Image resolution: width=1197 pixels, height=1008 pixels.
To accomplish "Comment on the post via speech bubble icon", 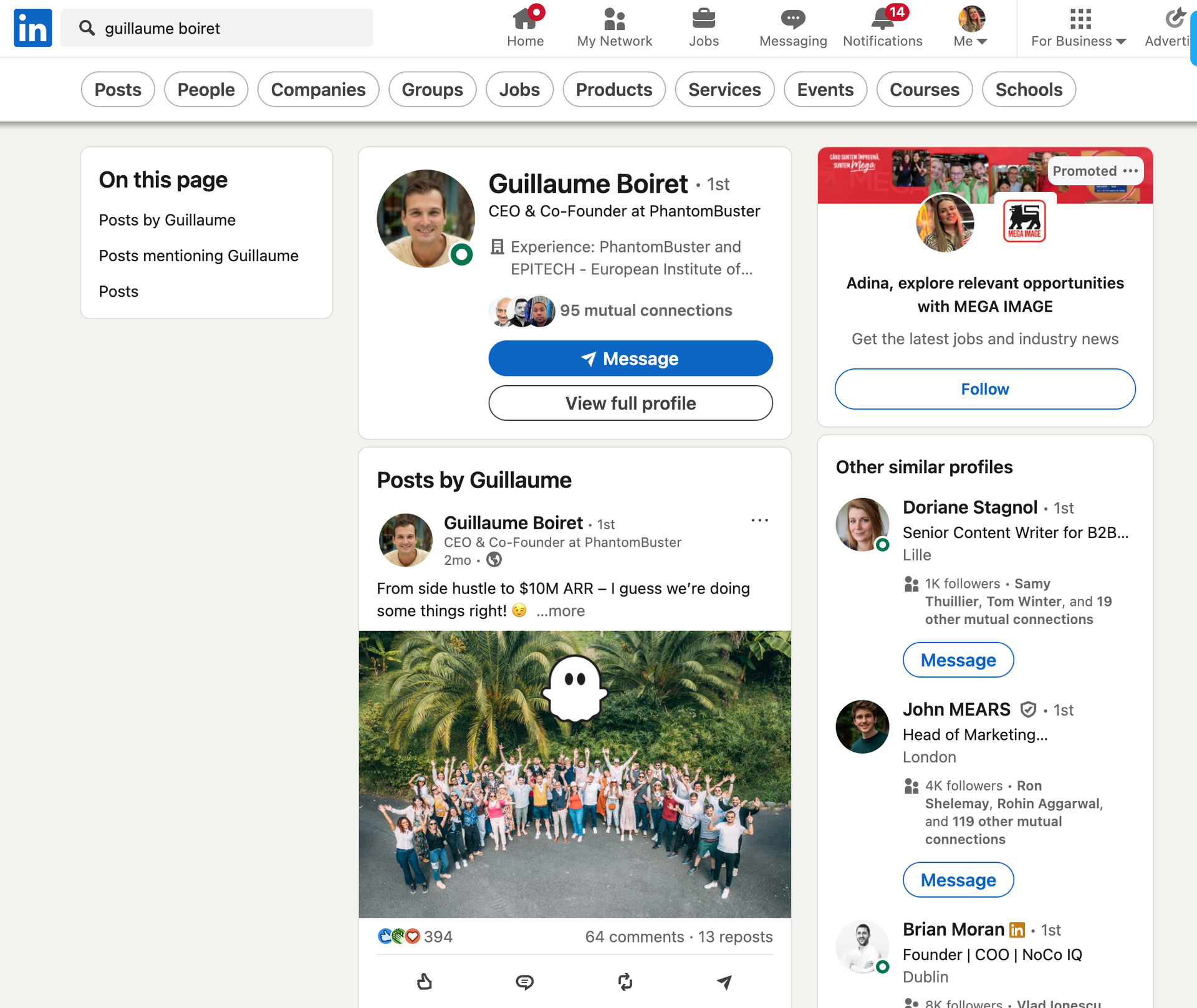I will pos(524,982).
